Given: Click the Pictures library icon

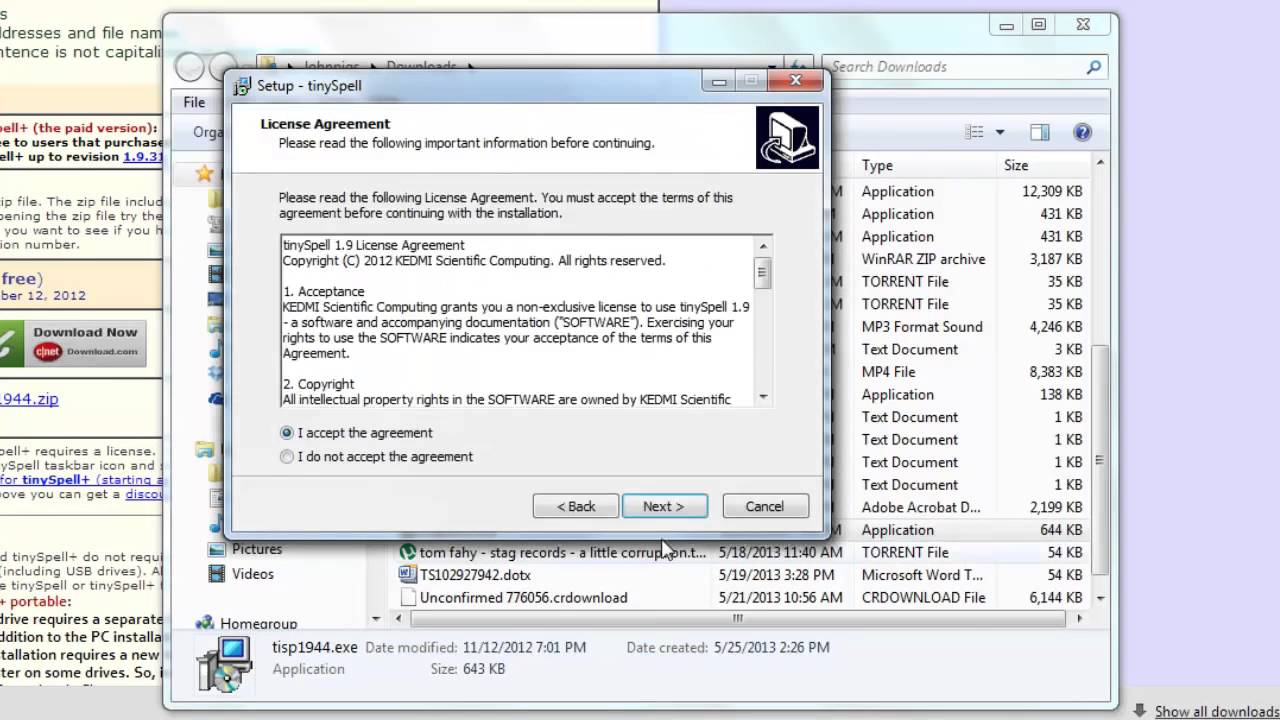Looking at the screenshot, I should tap(216, 549).
